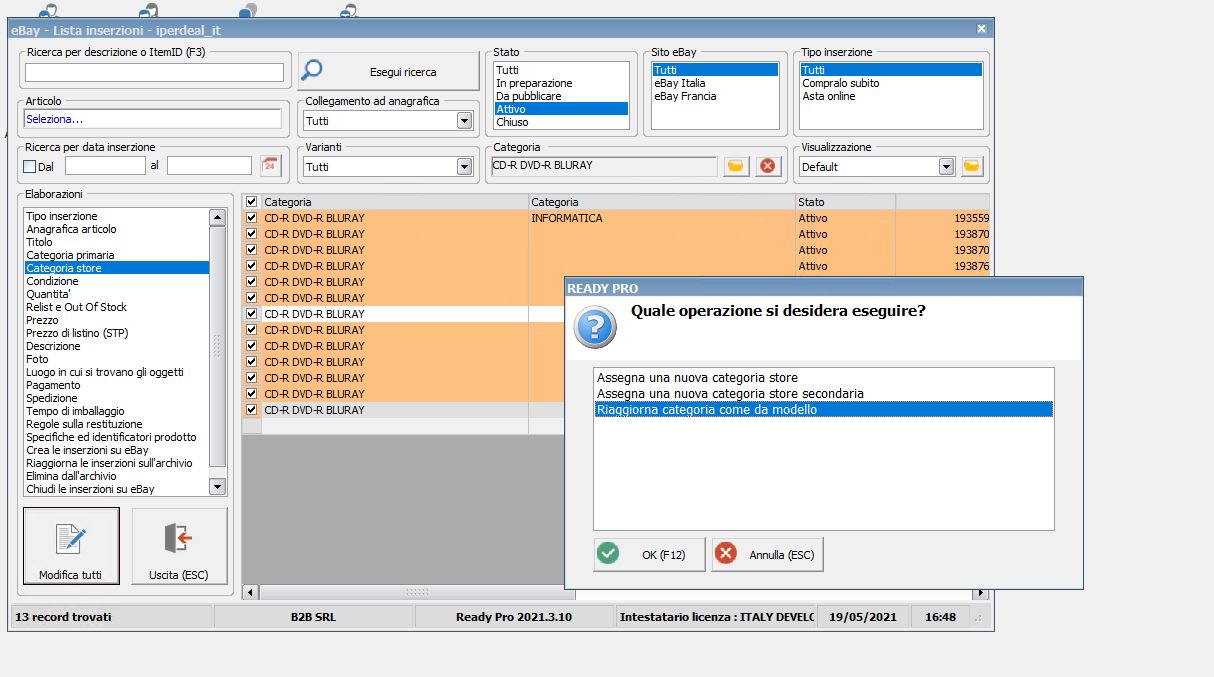
Task: Select 'Tempo di imballaggio'
Action: click(x=117, y=411)
